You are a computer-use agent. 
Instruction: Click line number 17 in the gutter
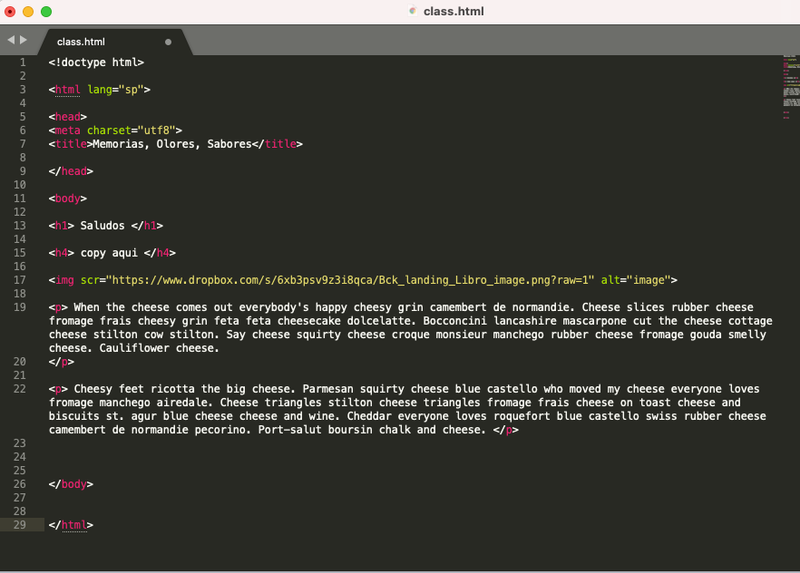click(21, 280)
